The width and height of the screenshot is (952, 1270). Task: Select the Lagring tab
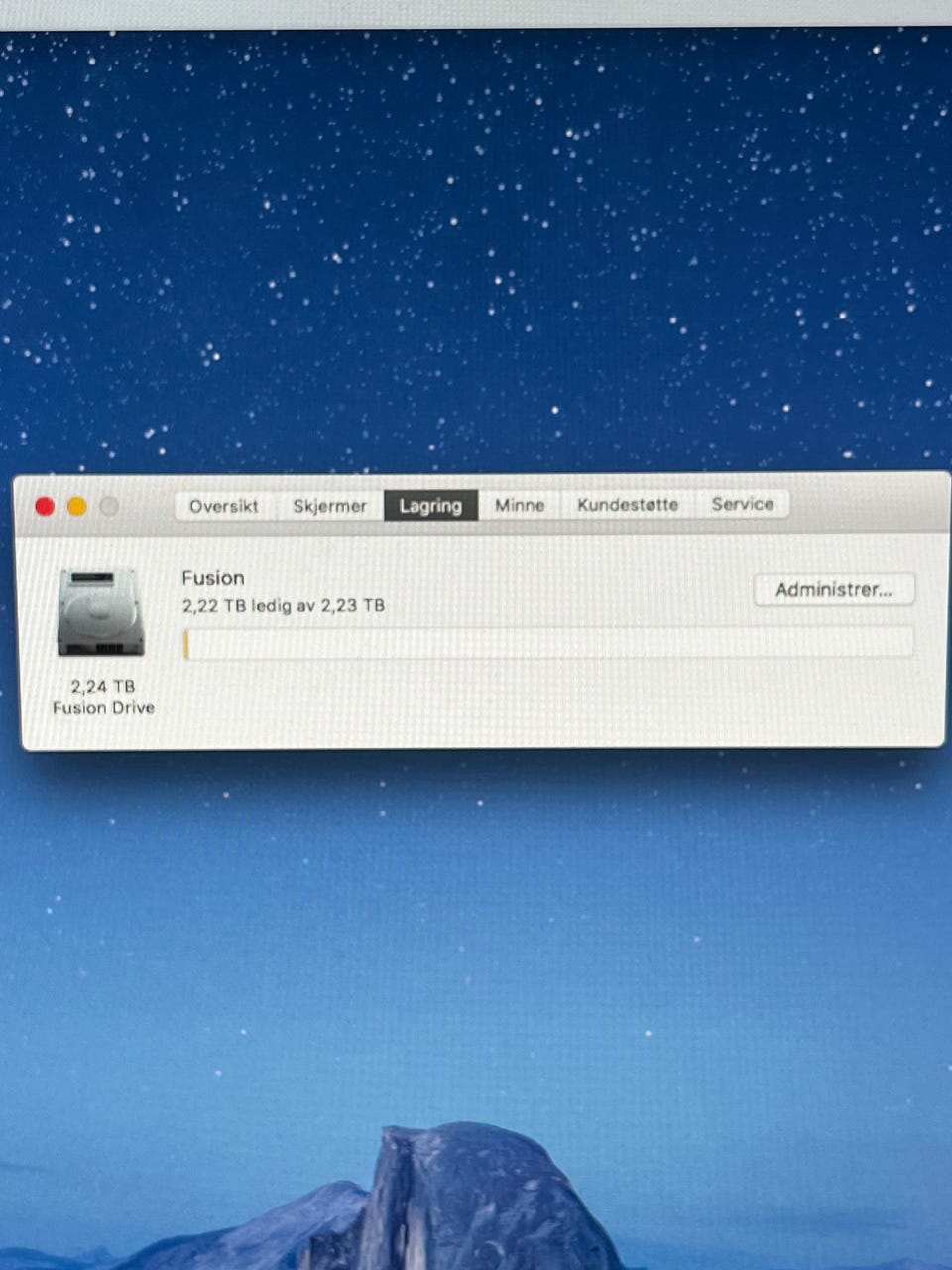[430, 506]
